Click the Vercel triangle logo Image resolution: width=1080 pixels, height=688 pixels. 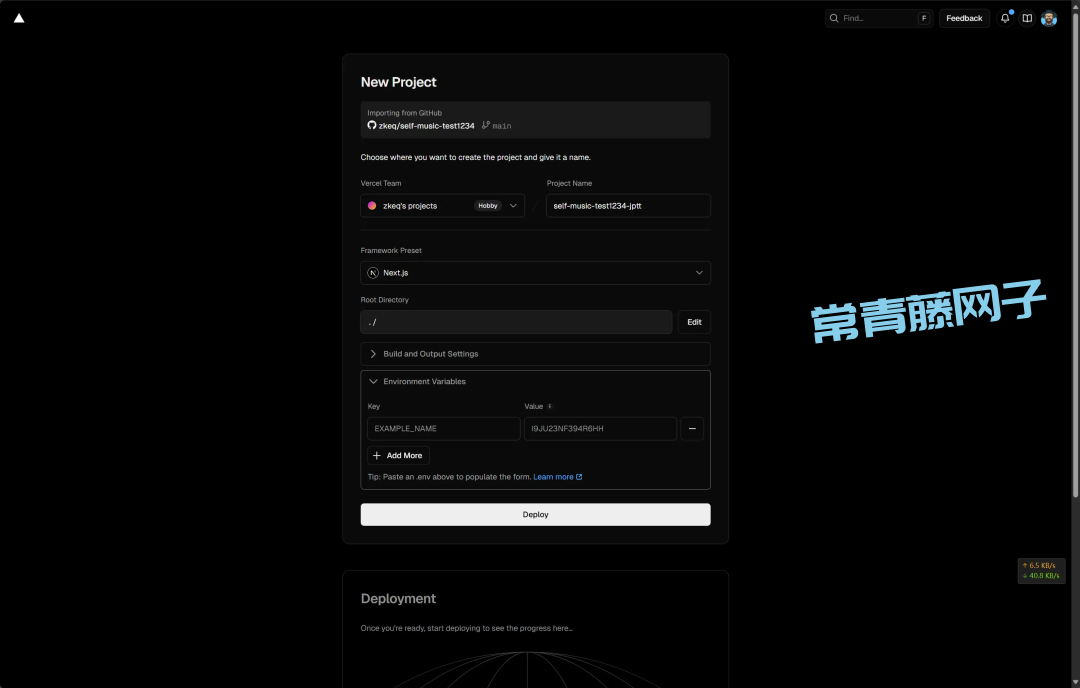19,18
